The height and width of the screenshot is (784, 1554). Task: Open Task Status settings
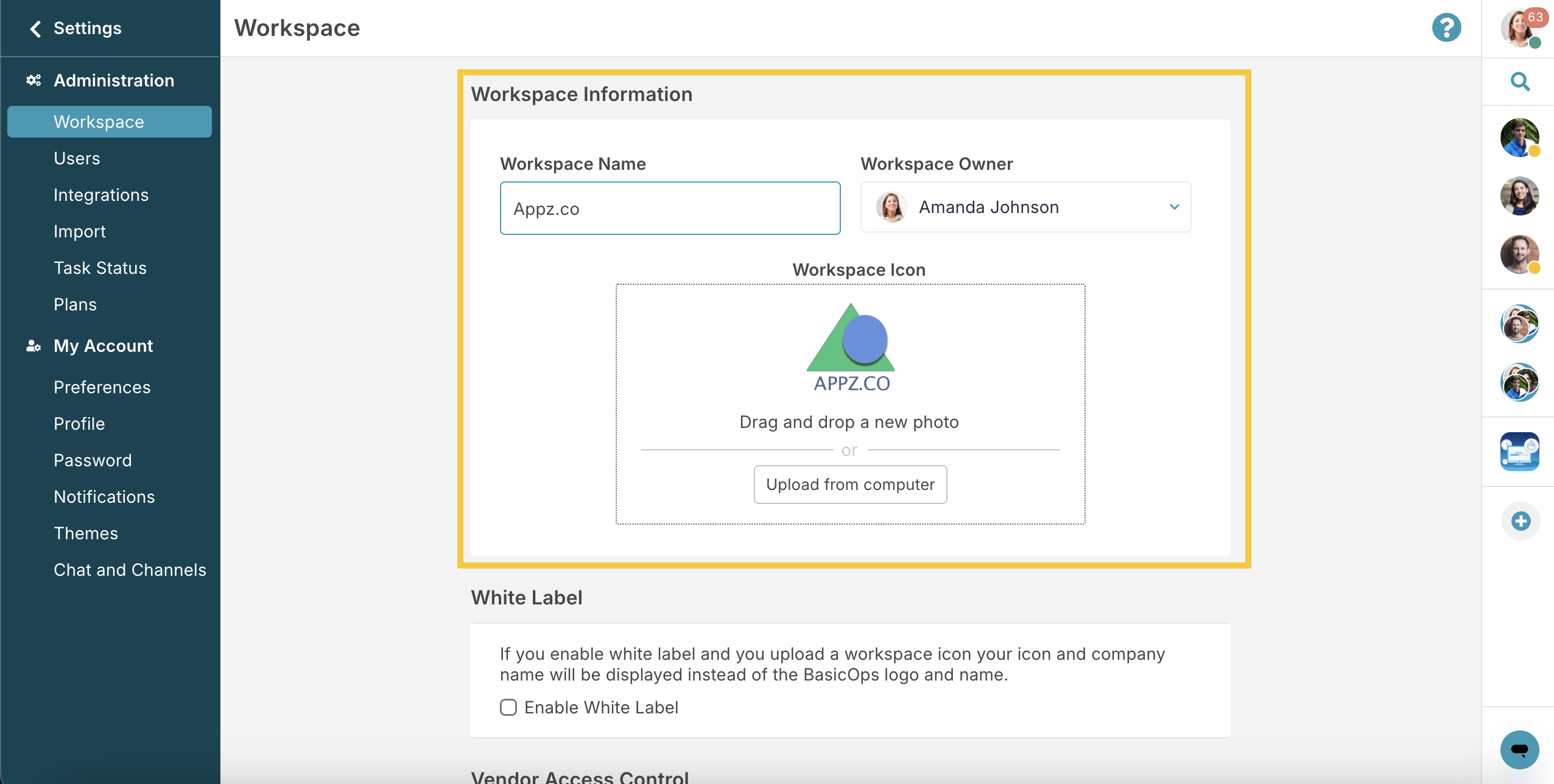coord(100,268)
